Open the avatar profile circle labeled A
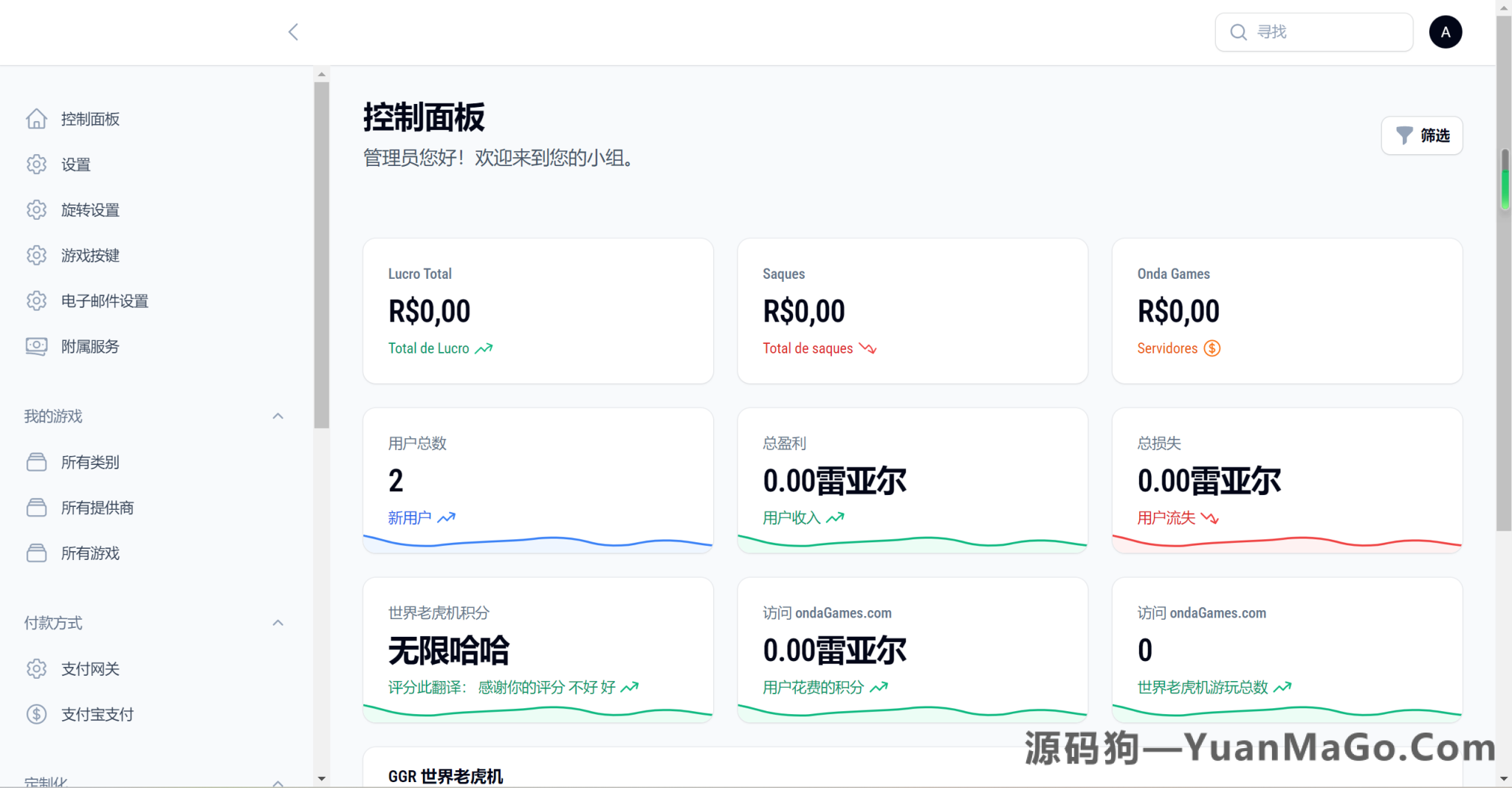The height and width of the screenshot is (788, 1512). (x=1446, y=32)
